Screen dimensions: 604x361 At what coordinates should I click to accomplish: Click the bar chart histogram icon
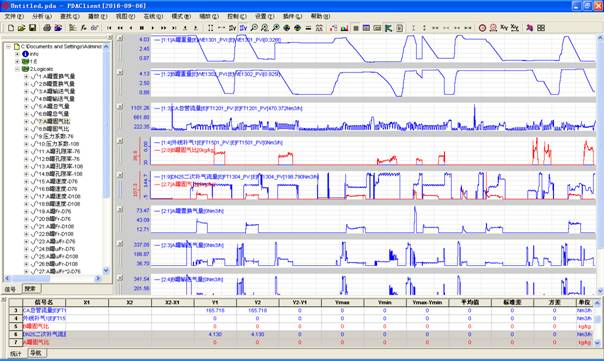click(344, 28)
